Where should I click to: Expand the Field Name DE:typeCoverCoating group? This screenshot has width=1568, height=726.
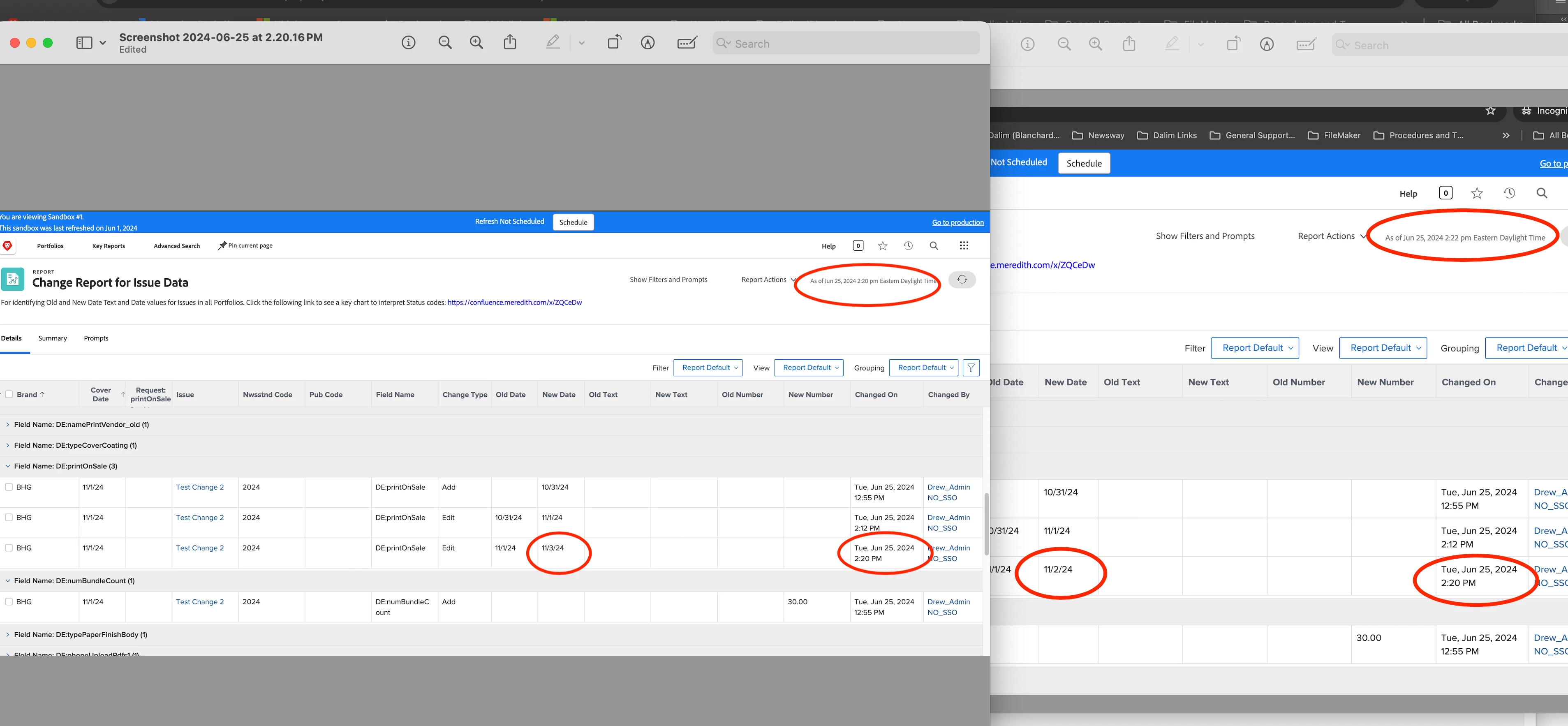[8, 446]
